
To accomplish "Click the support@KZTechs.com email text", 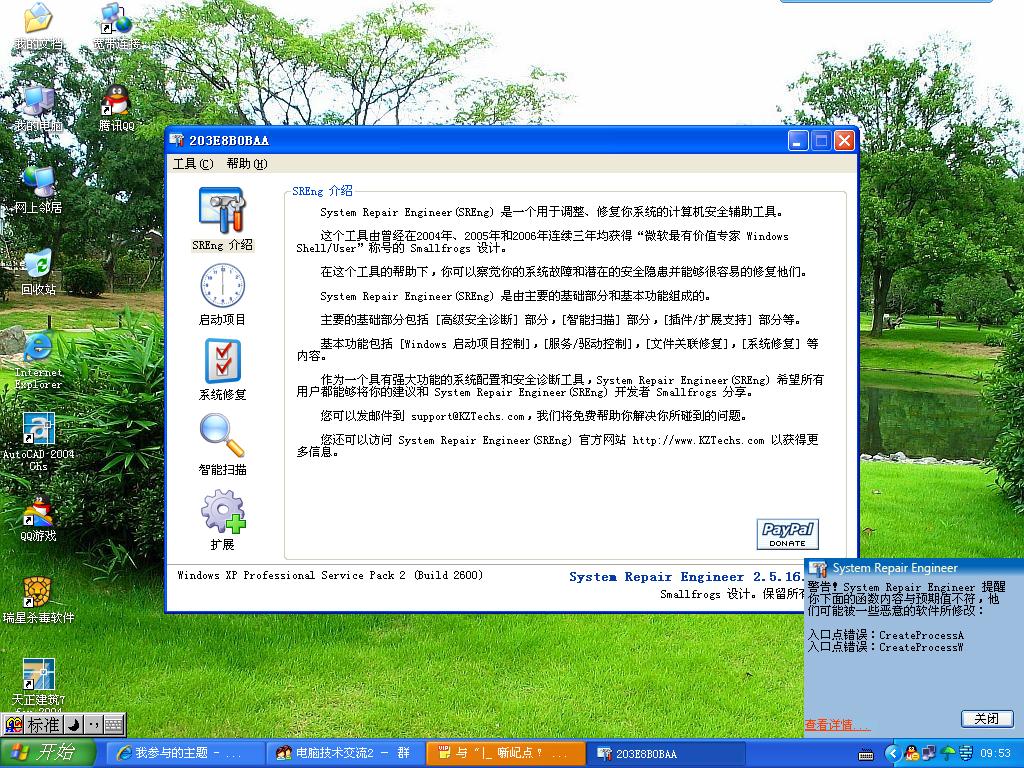I will [468, 416].
